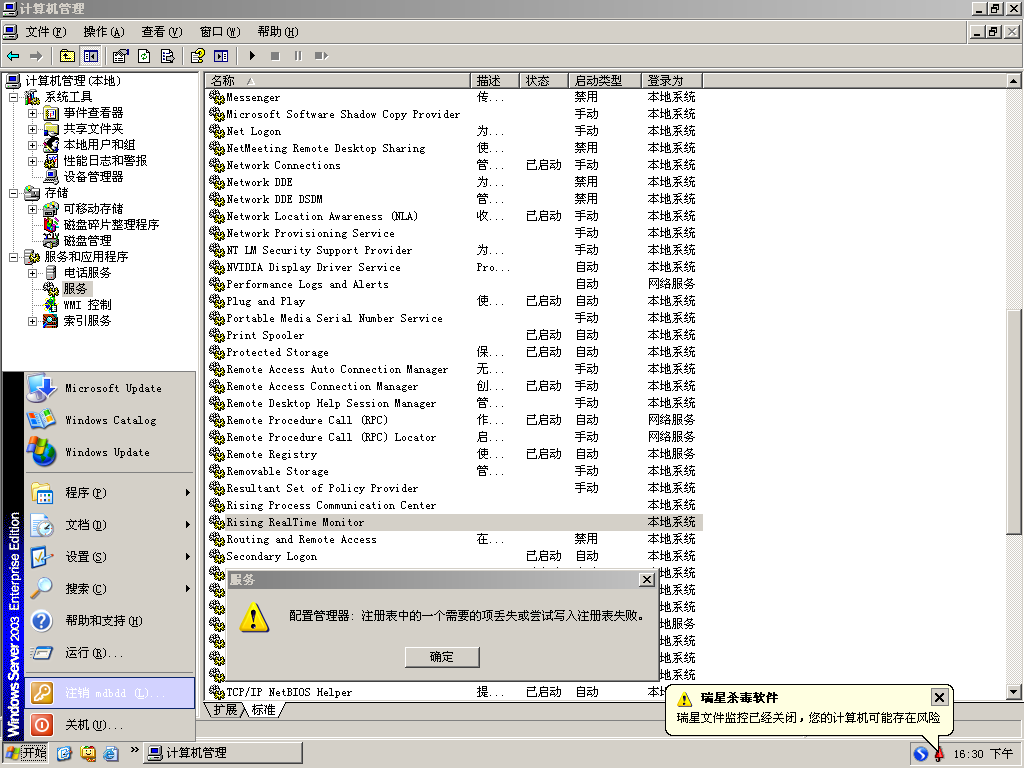Expand the 事件查看器 node
The height and width of the screenshot is (768, 1024).
click(x=32, y=113)
